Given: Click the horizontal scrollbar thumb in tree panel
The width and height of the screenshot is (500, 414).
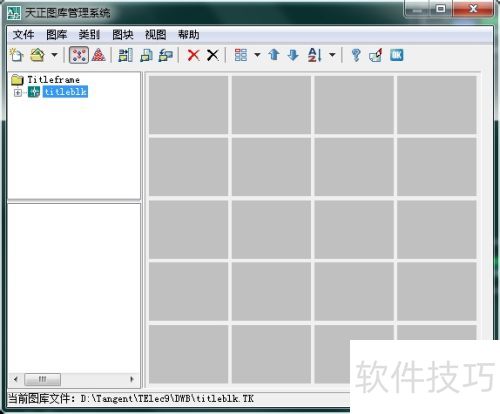Looking at the screenshot, I should [x=43, y=379].
